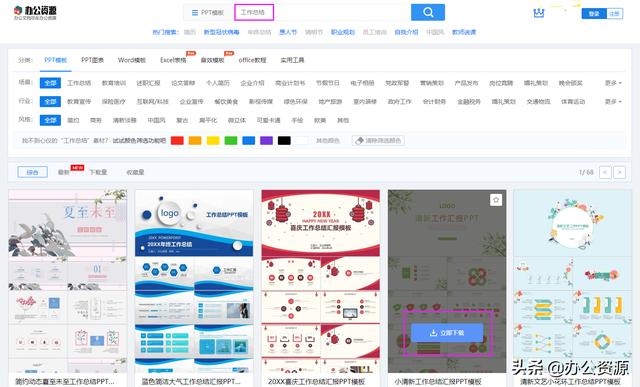The height and width of the screenshot is (387, 640).
Task: Filter style by 可爱卡通
Action: [268, 120]
